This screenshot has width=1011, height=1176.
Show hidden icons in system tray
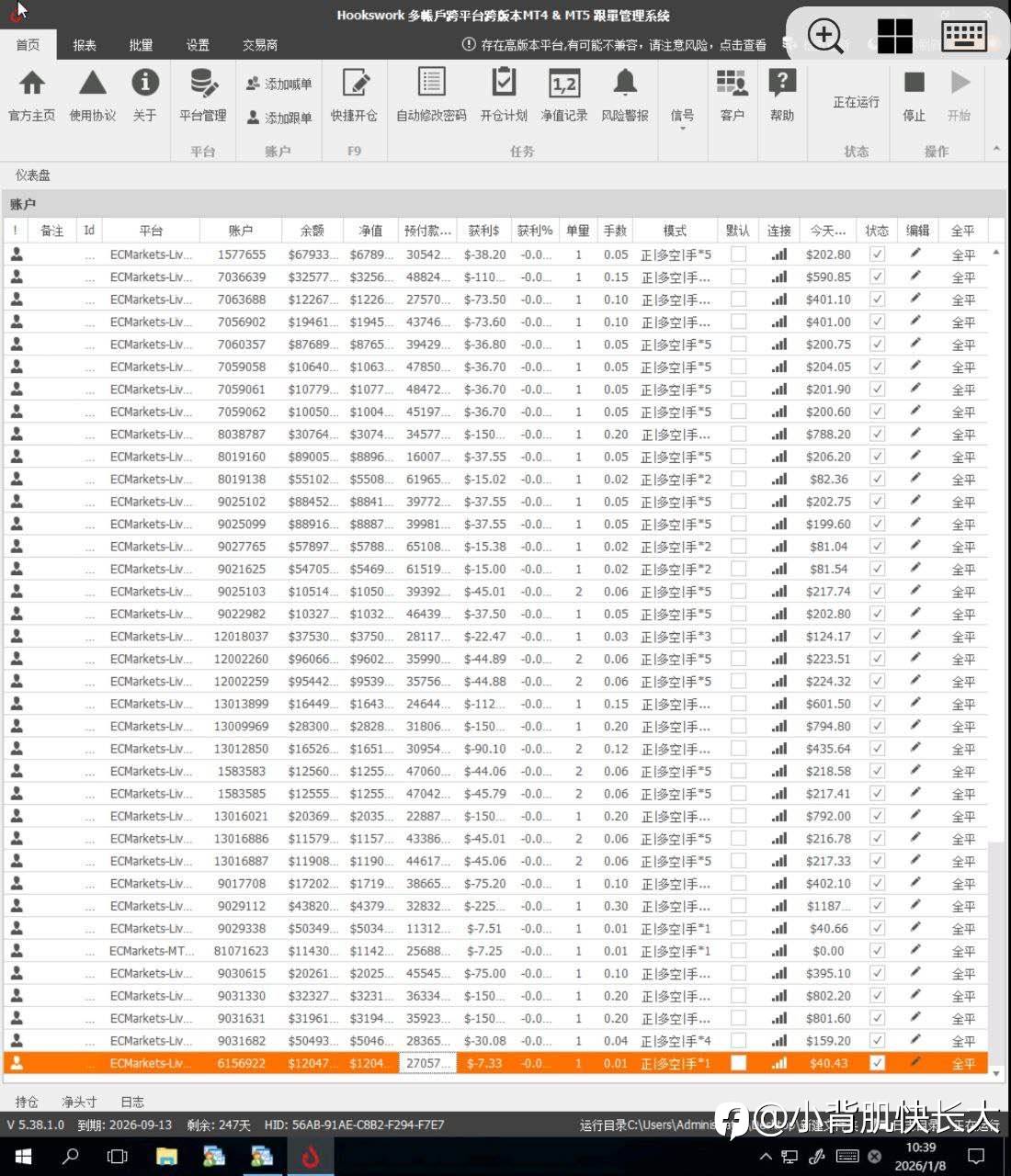[766, 1157]
